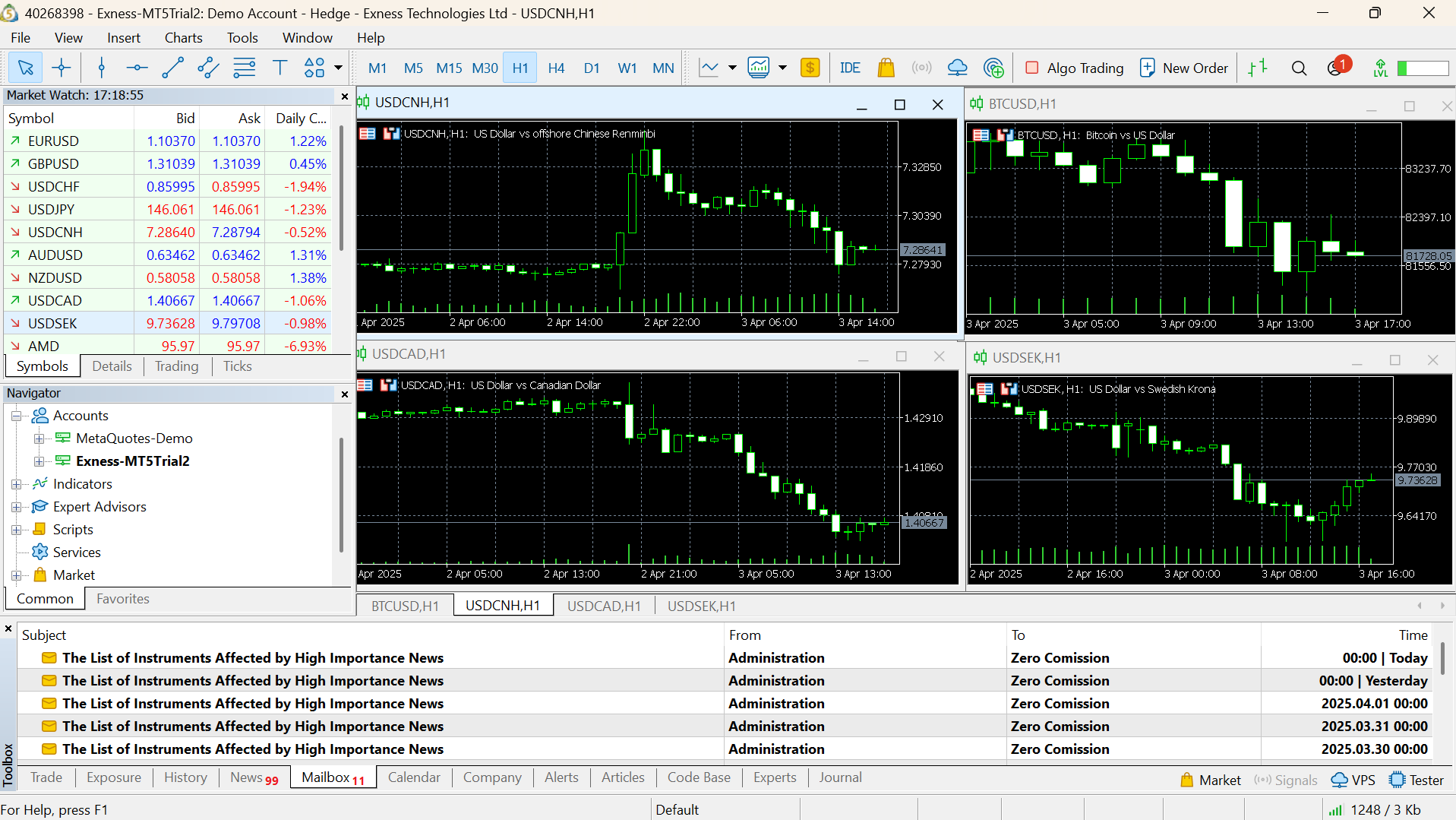Click the LVL signal level icon
The width and height of the screenshot is (1456, 820).
tap(1380, 68)
